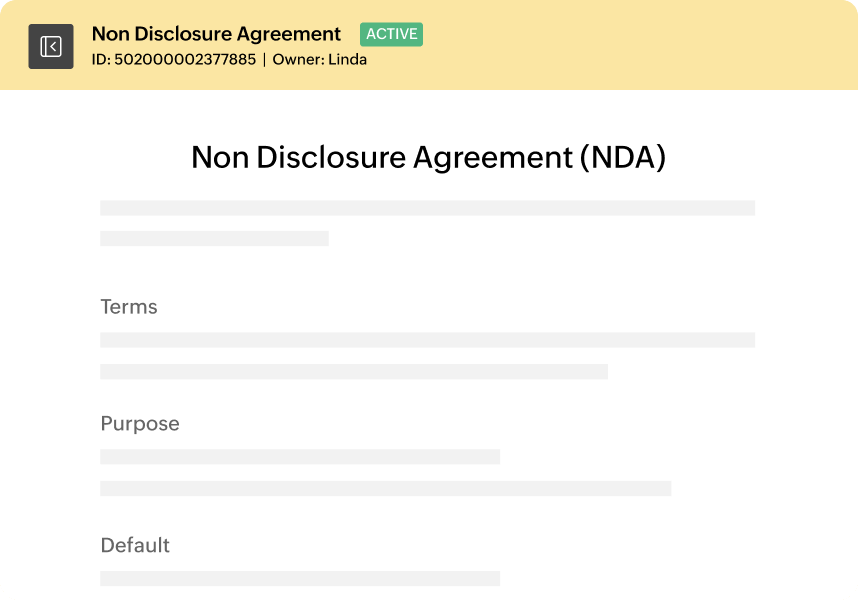
Task: Click the text line under Default
Action: (x=300, y=579)
